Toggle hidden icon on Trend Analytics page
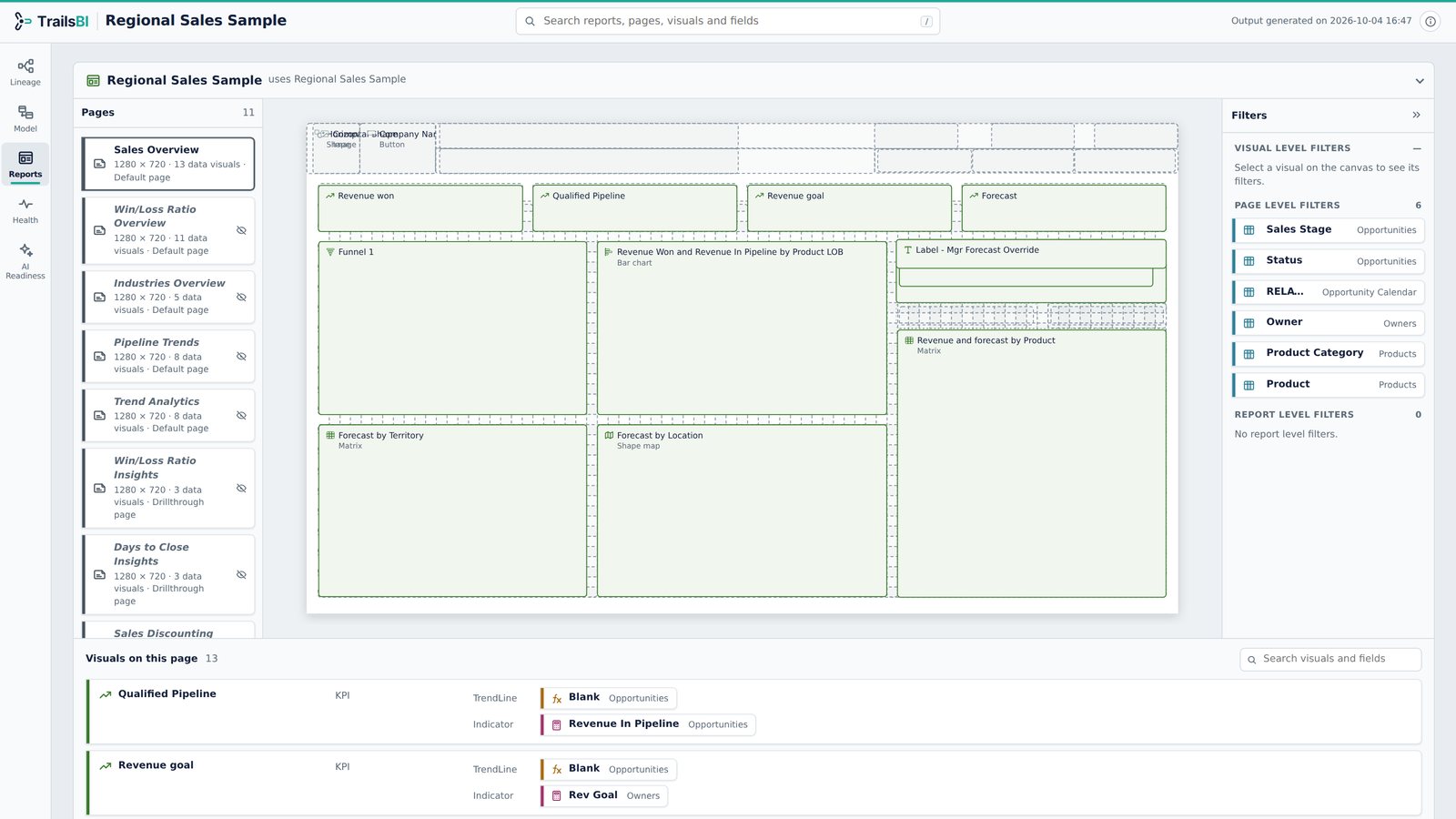Screen dimensions: 1456x819 [x=241, y=415]
